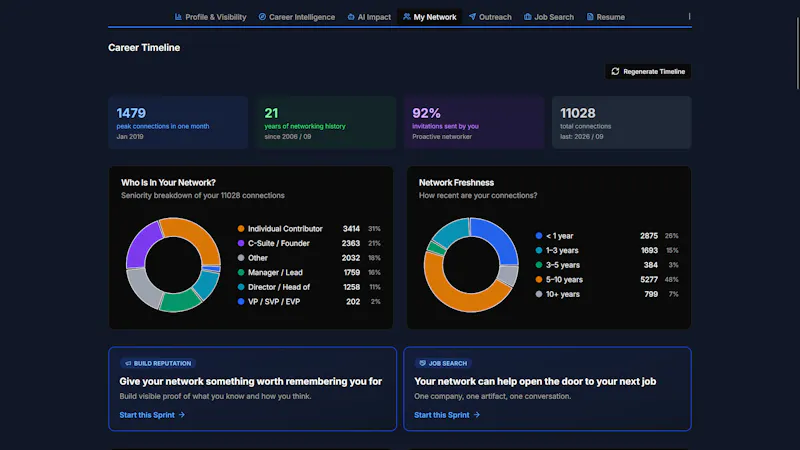
Task: Click the purple C-Suite / Founder legend dot
Action: pyautogui.click(x=241, y=243)
